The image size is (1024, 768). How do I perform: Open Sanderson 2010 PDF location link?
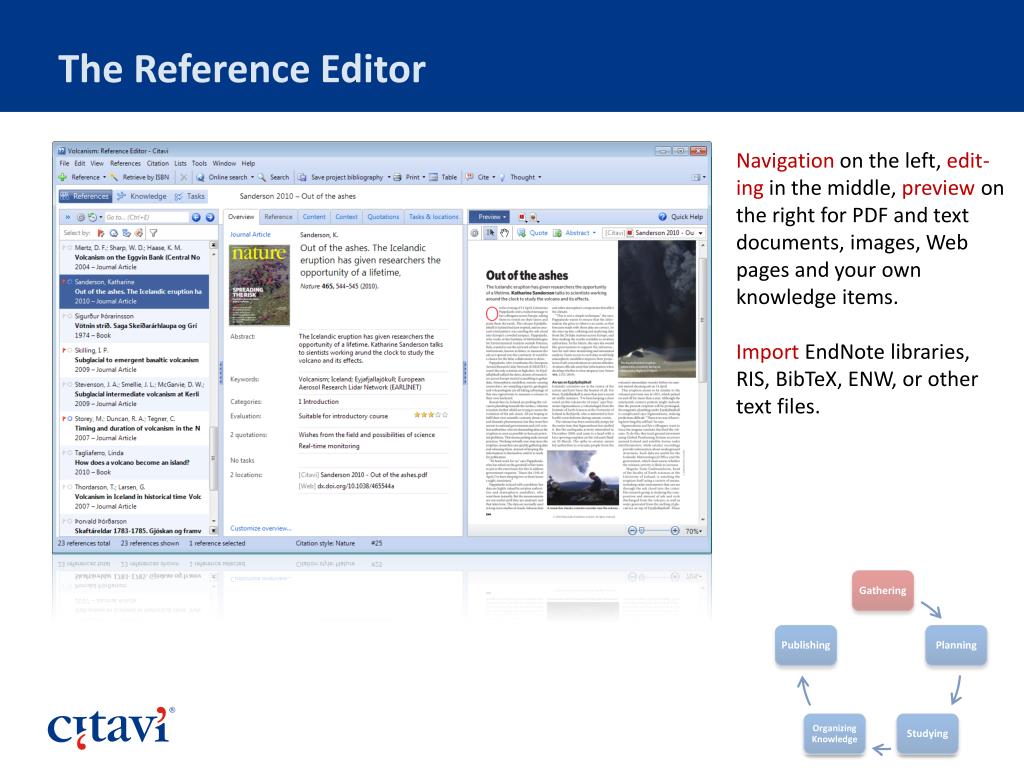coord(374,475)
